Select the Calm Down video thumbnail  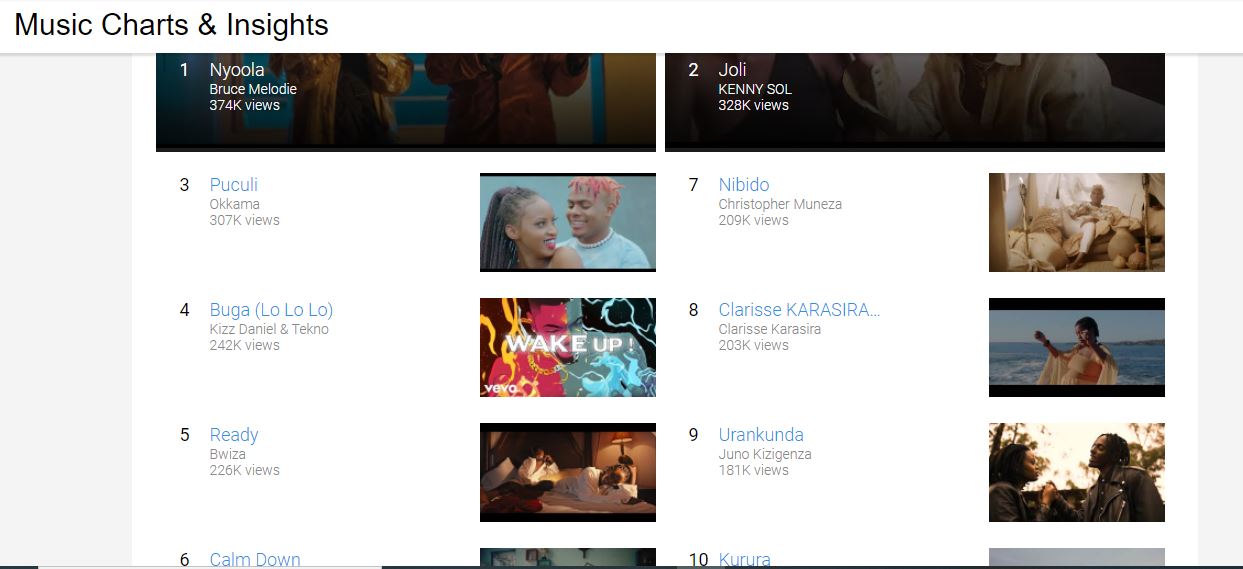pyautogui.click(x=568, y=558)
